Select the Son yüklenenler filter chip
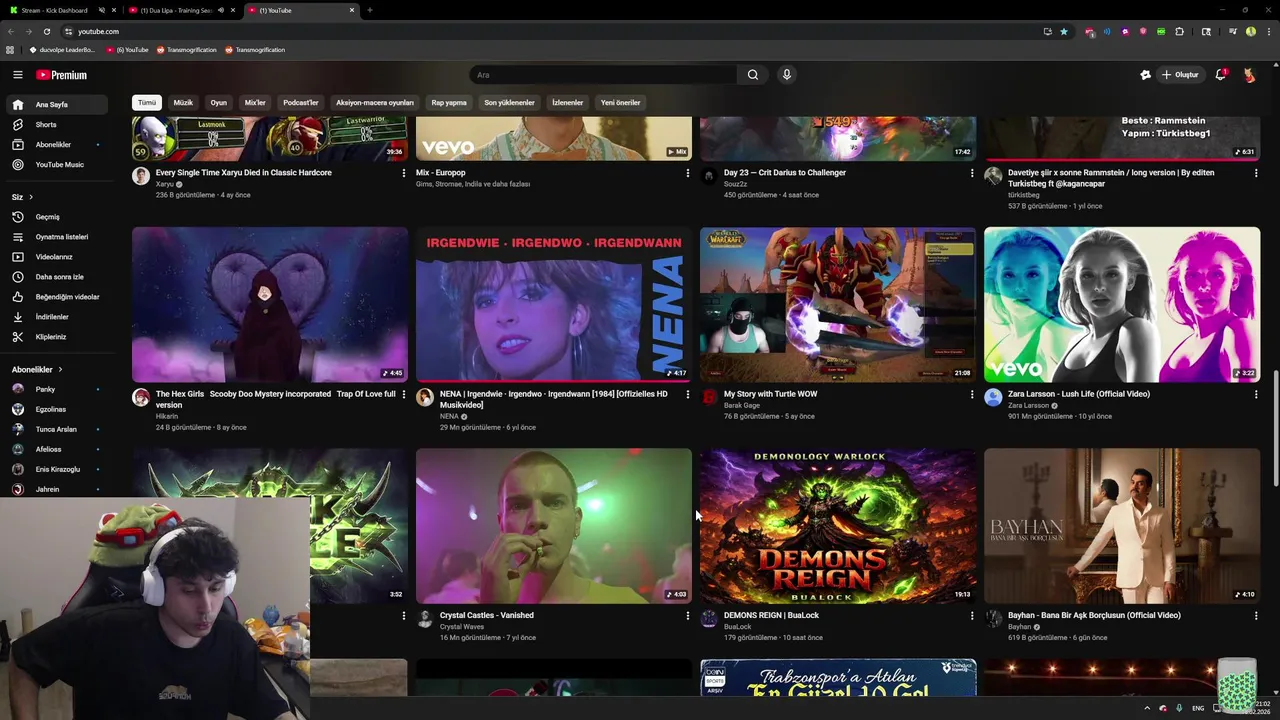 point(509,103)
